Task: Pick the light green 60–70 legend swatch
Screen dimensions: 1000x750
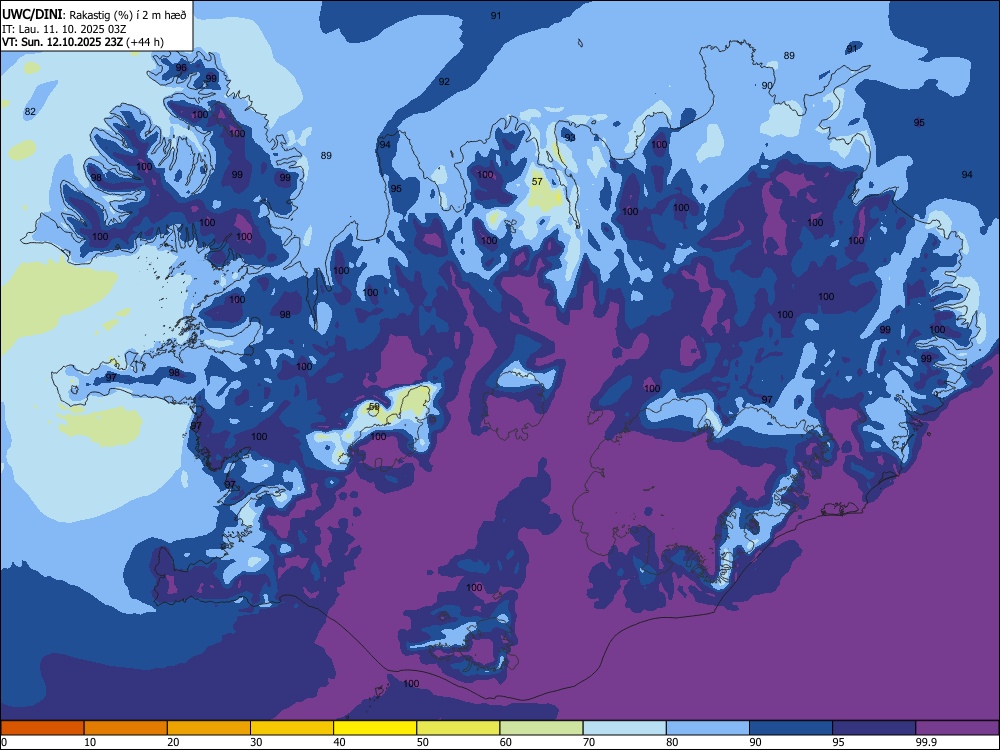Action: click(541, 728)
